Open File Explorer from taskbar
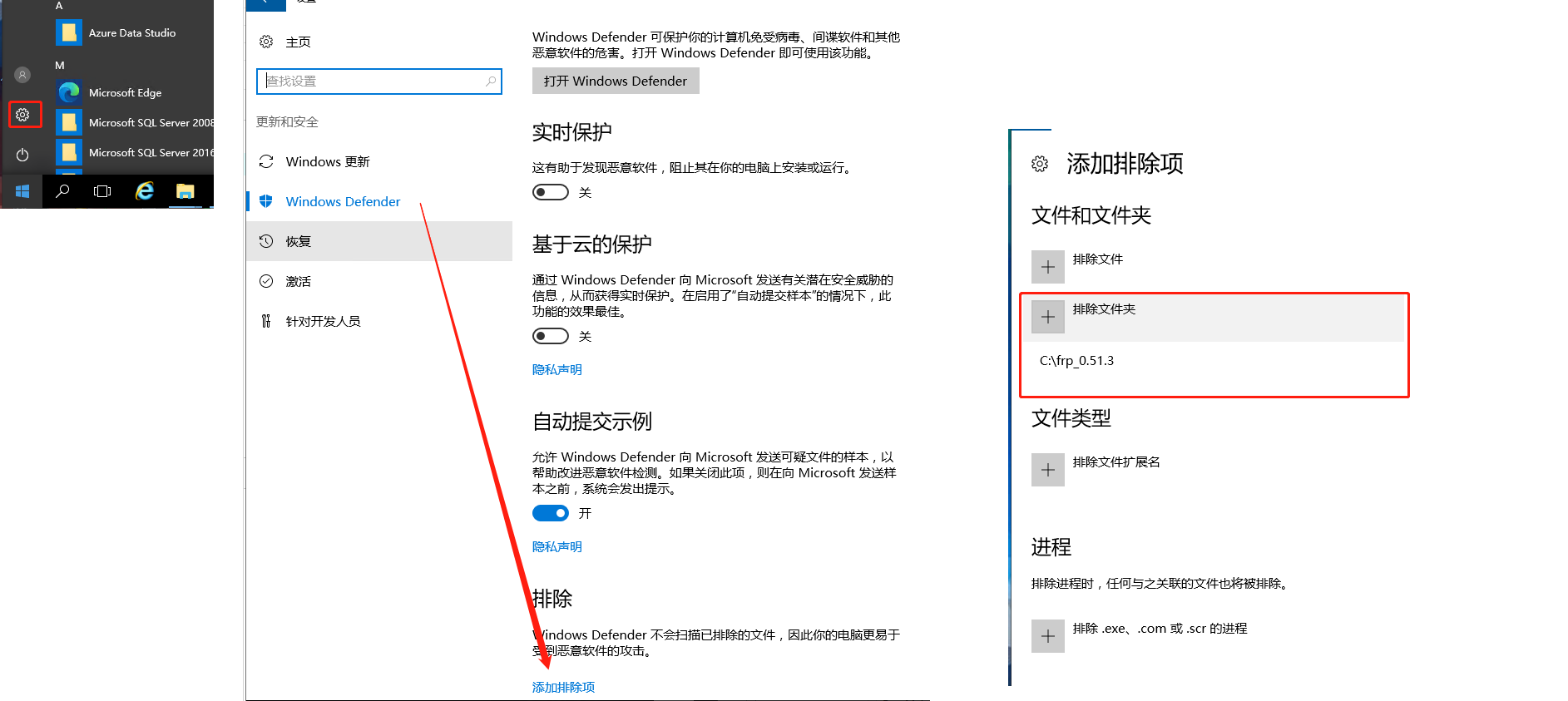Screen dimensions: 1568x701 [x=185, y=191]
